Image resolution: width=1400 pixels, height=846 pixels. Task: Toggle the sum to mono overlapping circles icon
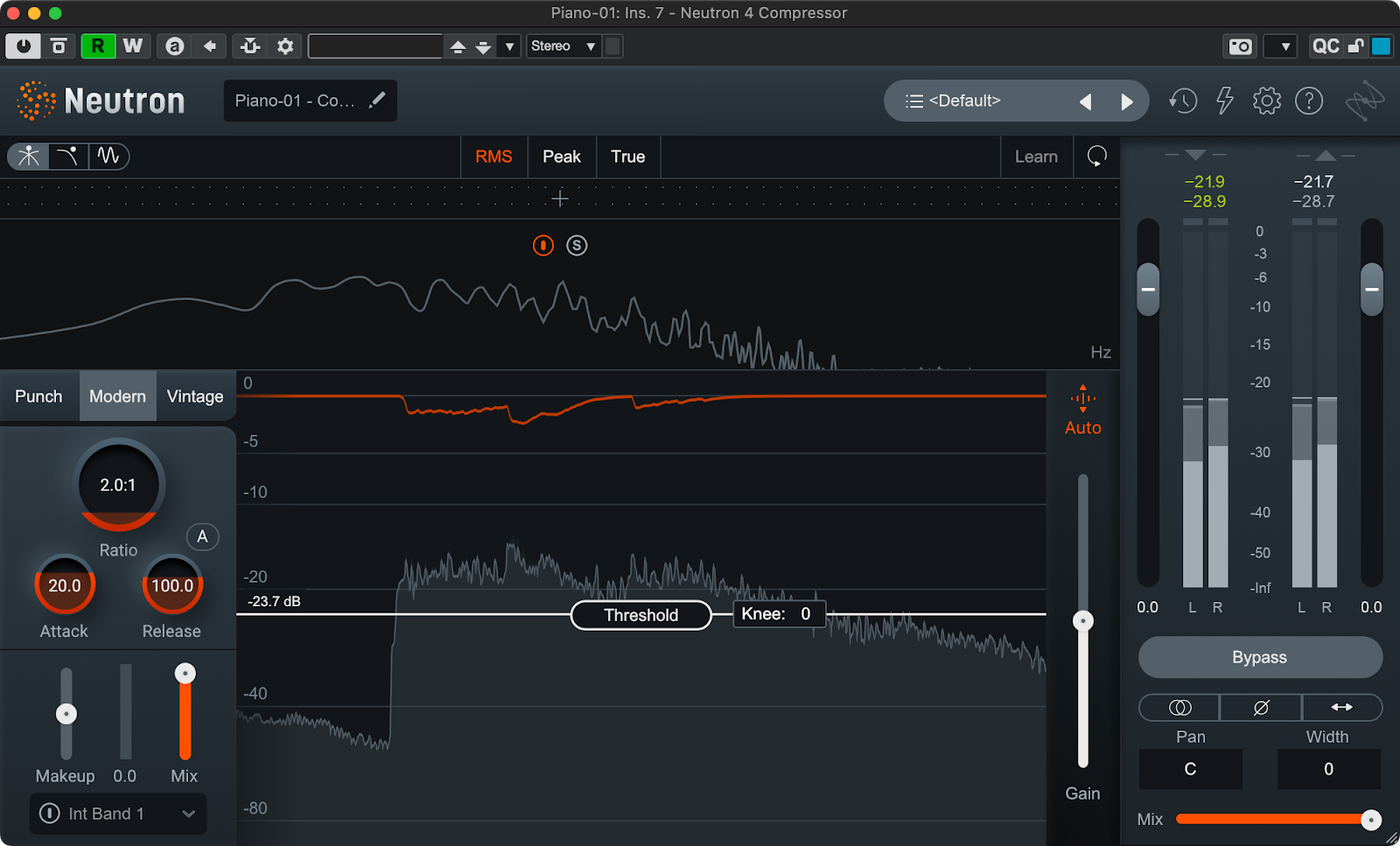(x=1179, y=707)
